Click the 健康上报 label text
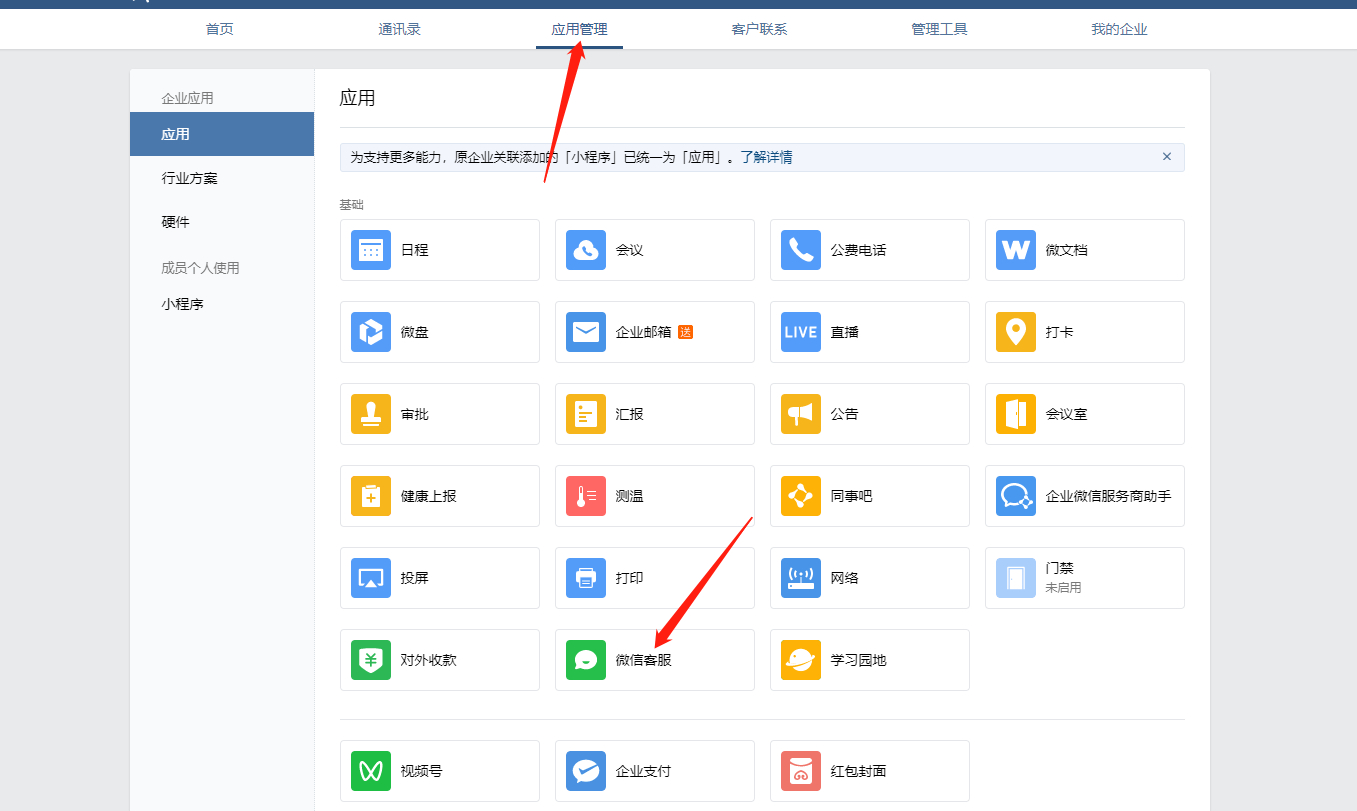 (x=429, y=496)
